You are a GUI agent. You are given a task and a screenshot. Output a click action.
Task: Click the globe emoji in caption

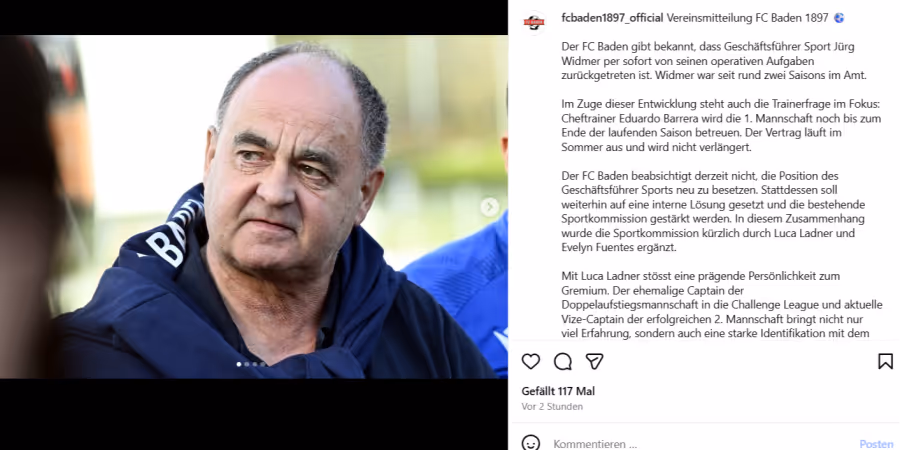tap(839, 18)
